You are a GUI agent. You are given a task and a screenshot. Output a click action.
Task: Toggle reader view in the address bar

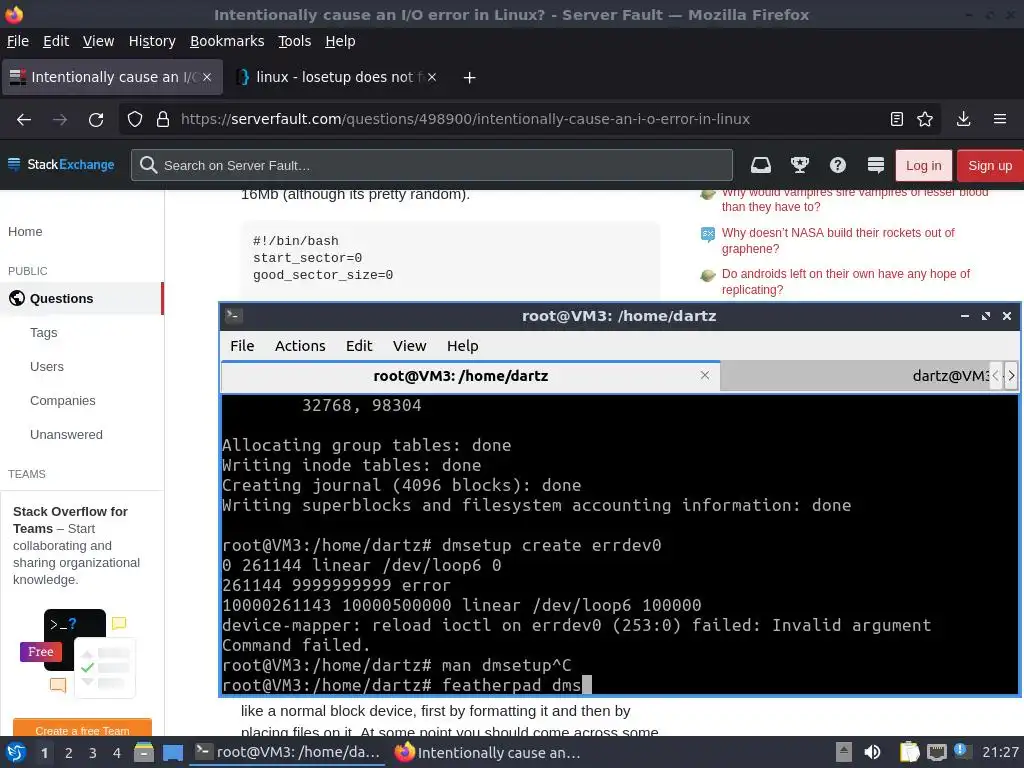(x=897, y=119)
